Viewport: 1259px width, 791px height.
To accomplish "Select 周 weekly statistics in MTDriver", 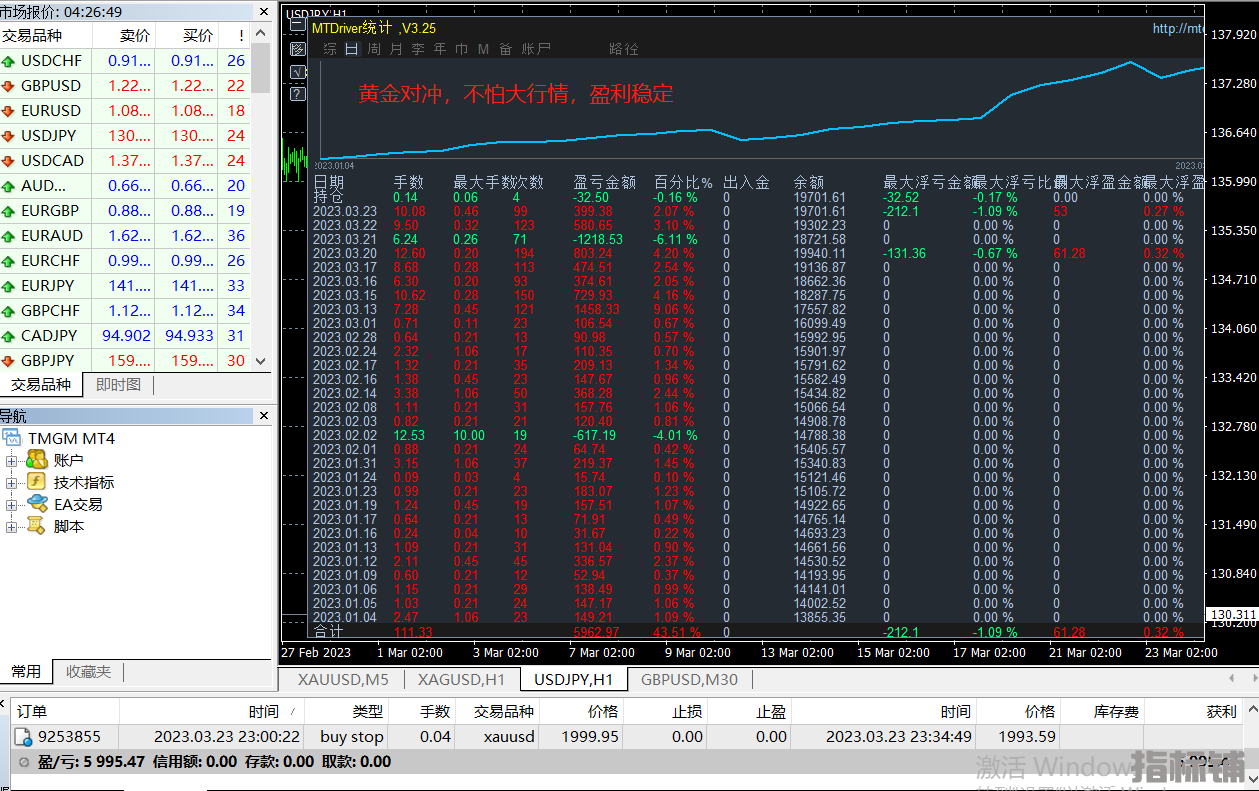I will coord(374,49).
